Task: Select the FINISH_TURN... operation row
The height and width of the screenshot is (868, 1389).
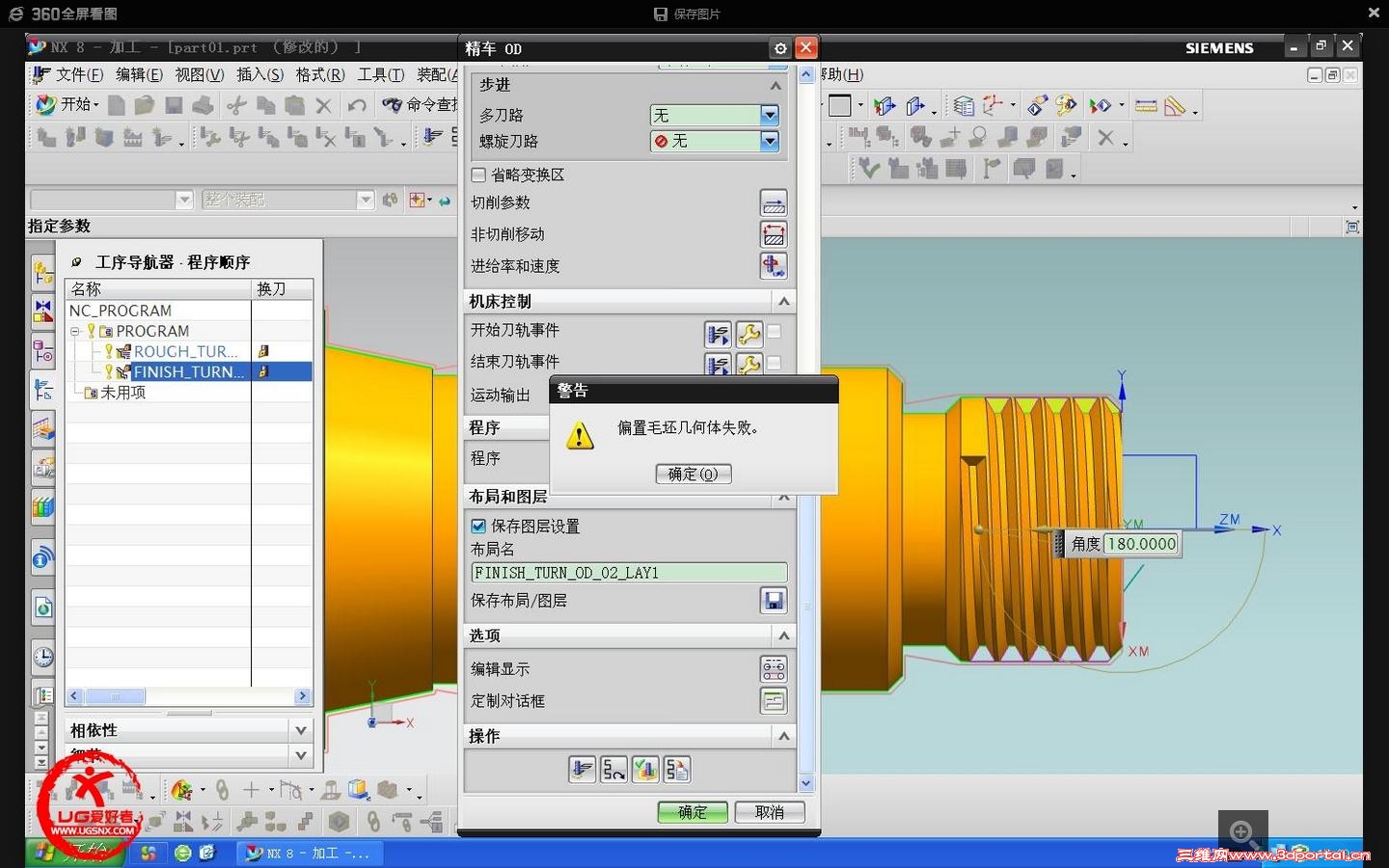Action: pos(189,371)
